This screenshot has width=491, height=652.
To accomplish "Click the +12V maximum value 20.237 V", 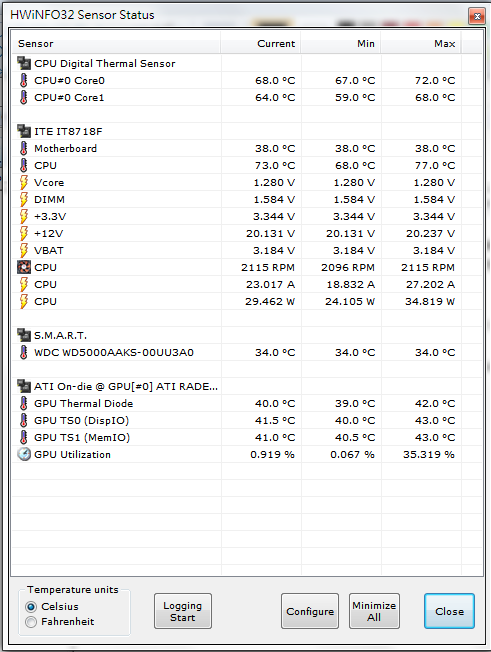I will [x=431, y=234].
